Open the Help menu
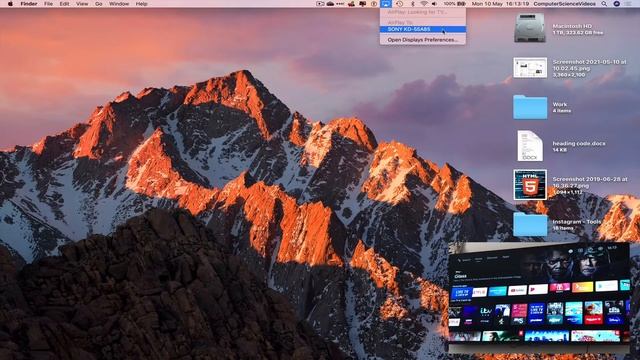640x360 pixels. click(141, 4)
